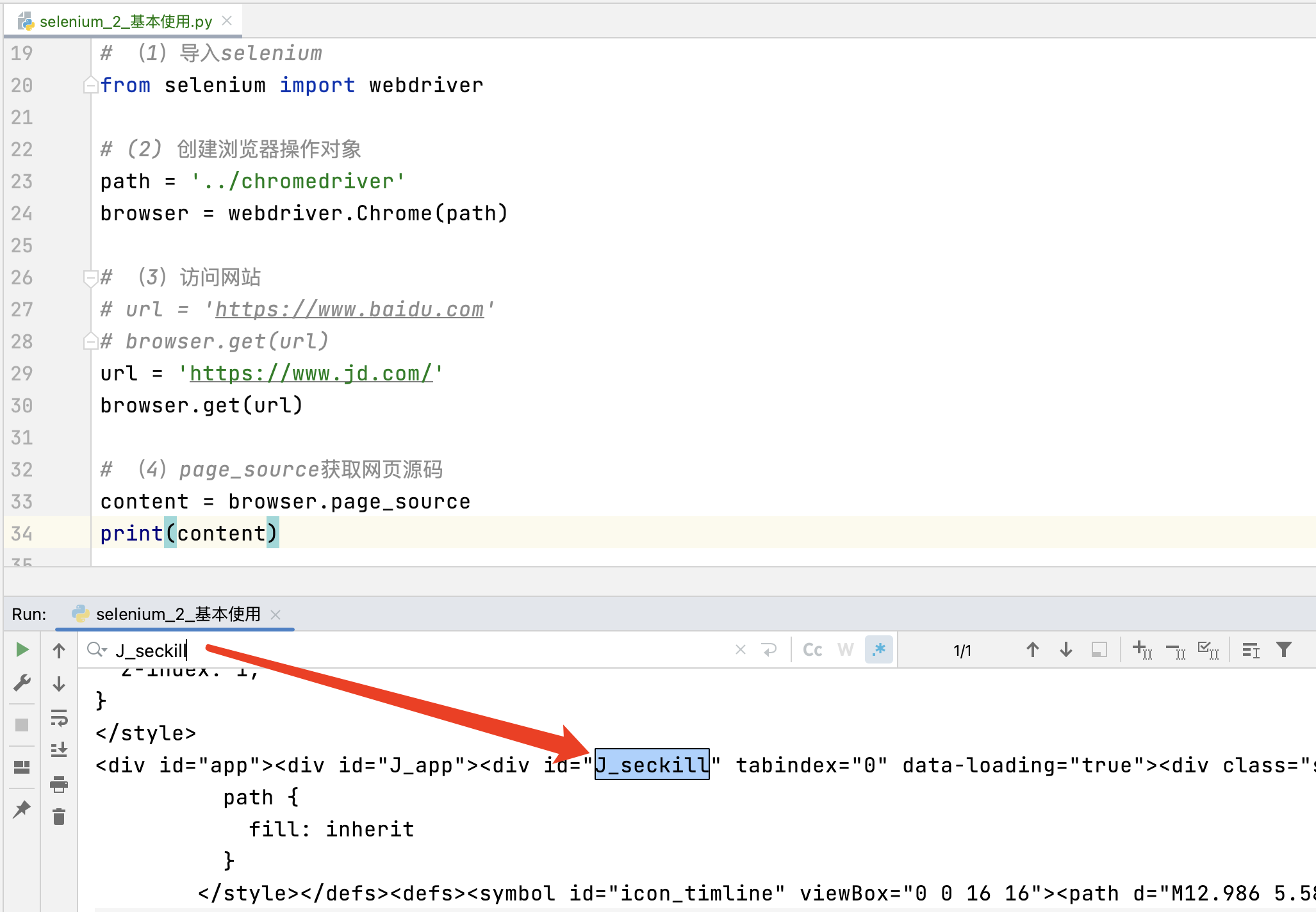Pin the run tab with pin icon
1316x912 pixels.
coord(22,810)
